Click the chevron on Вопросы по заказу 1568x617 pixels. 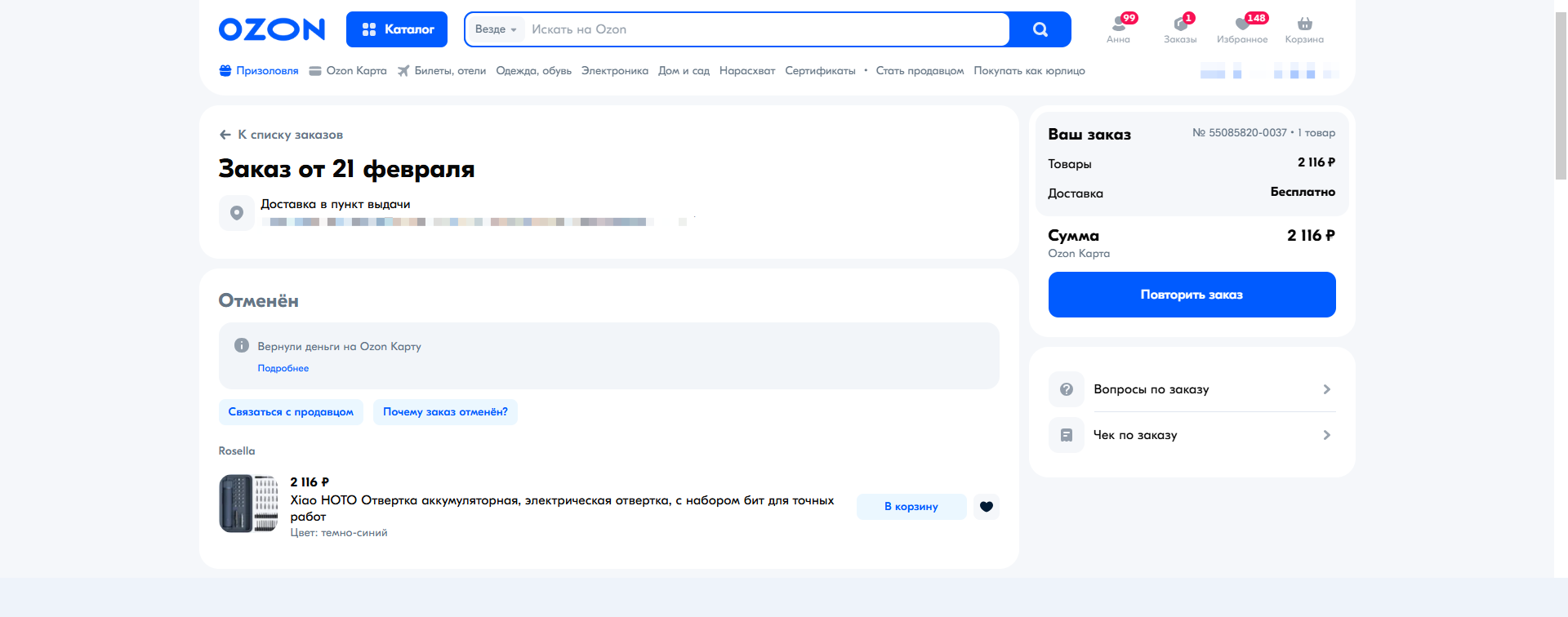tap(1326, 389)
